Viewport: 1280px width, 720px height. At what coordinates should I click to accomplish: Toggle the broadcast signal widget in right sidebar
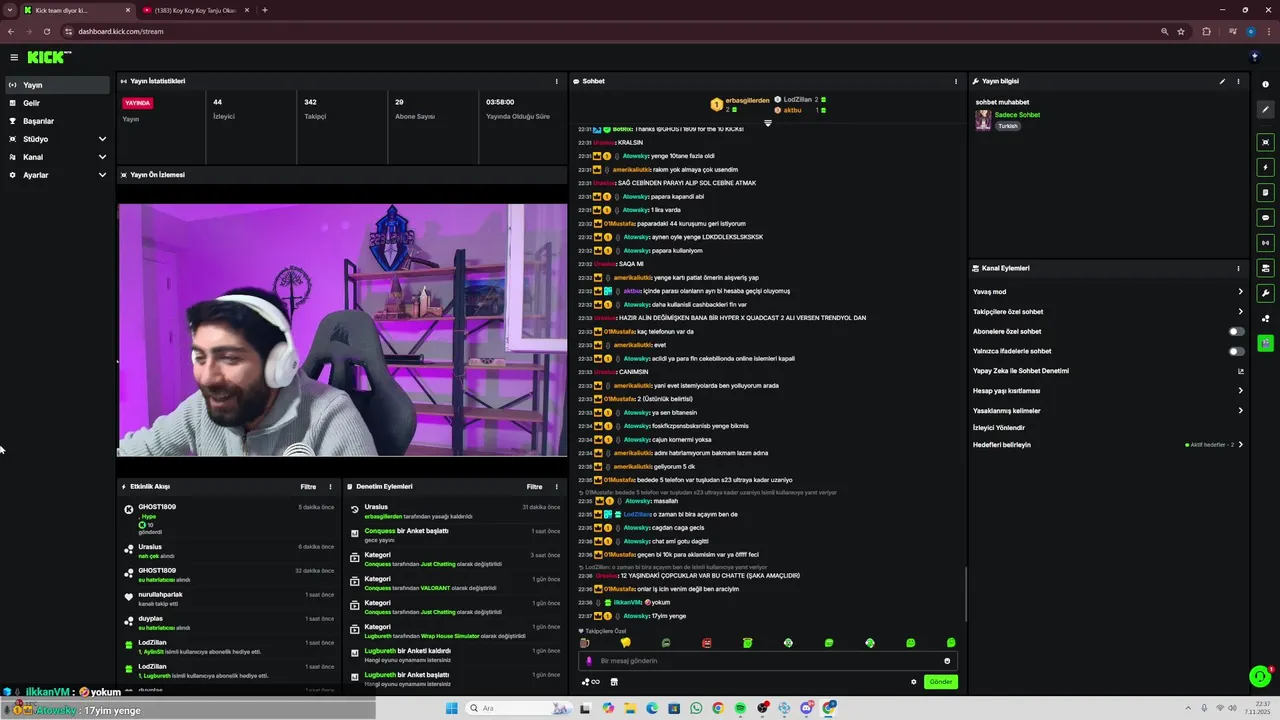point(1266,242)
